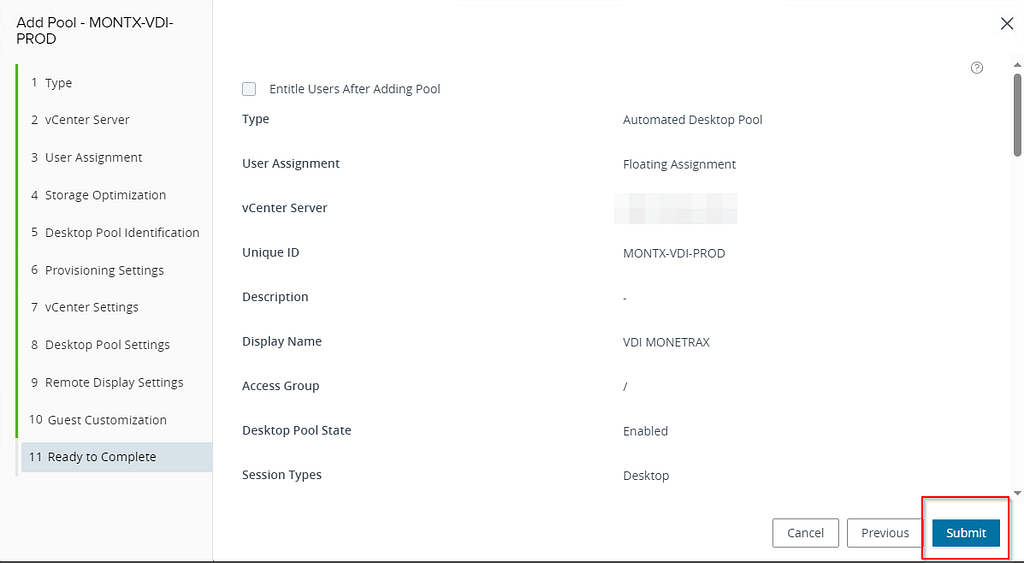Close the Add Pool dialog

1006,24
